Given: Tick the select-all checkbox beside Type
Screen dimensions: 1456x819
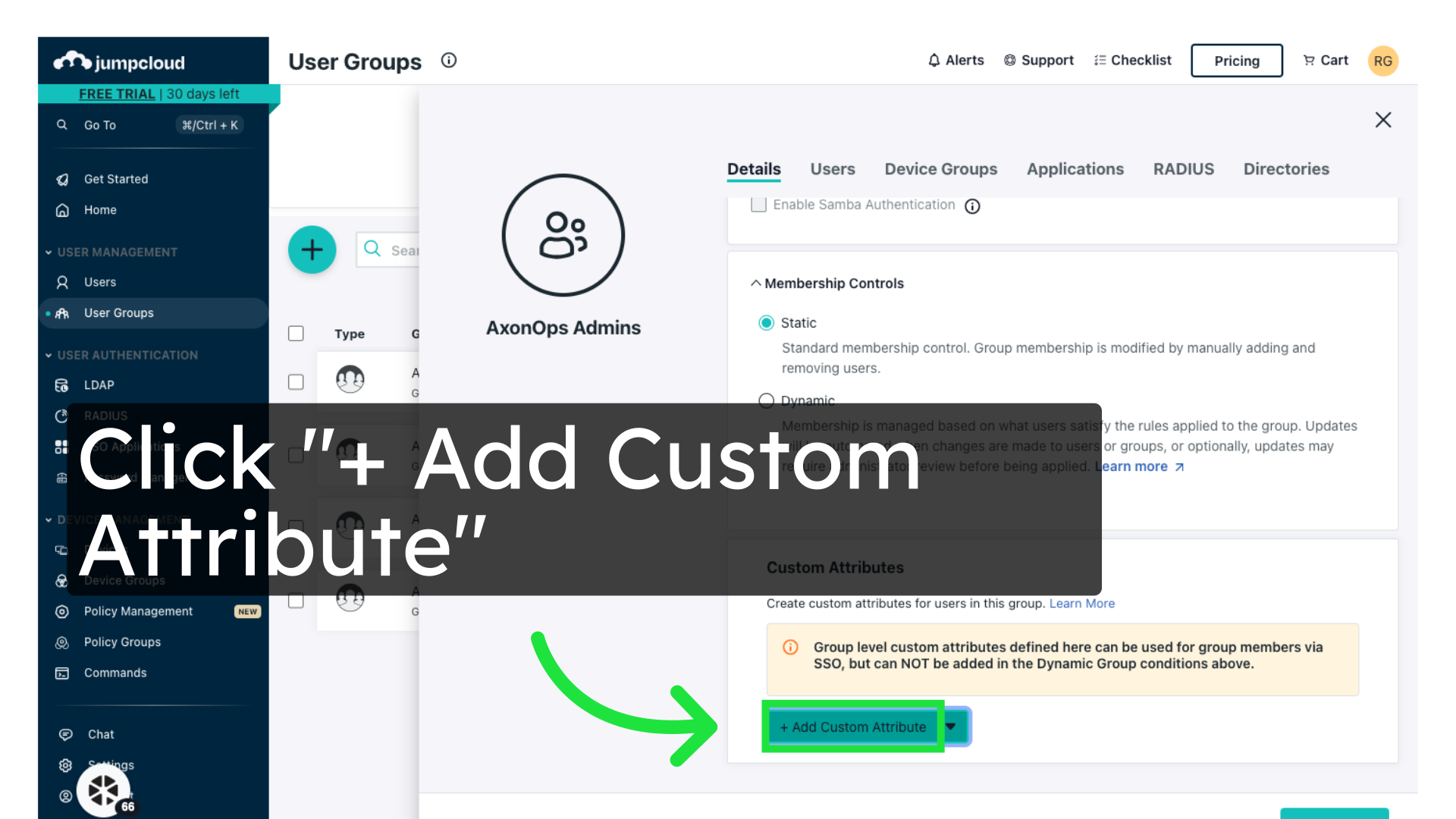Looking at the screenshot, I should (x=296, y=334).
